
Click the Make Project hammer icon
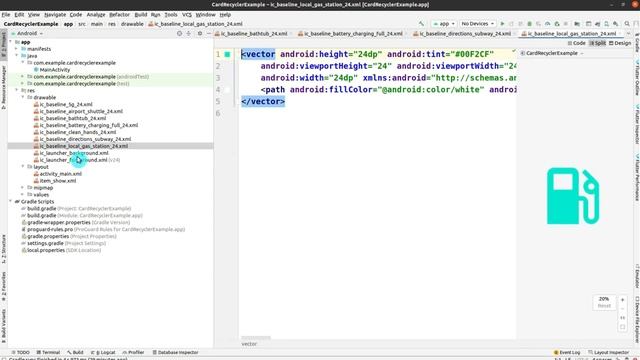[421, 24]
